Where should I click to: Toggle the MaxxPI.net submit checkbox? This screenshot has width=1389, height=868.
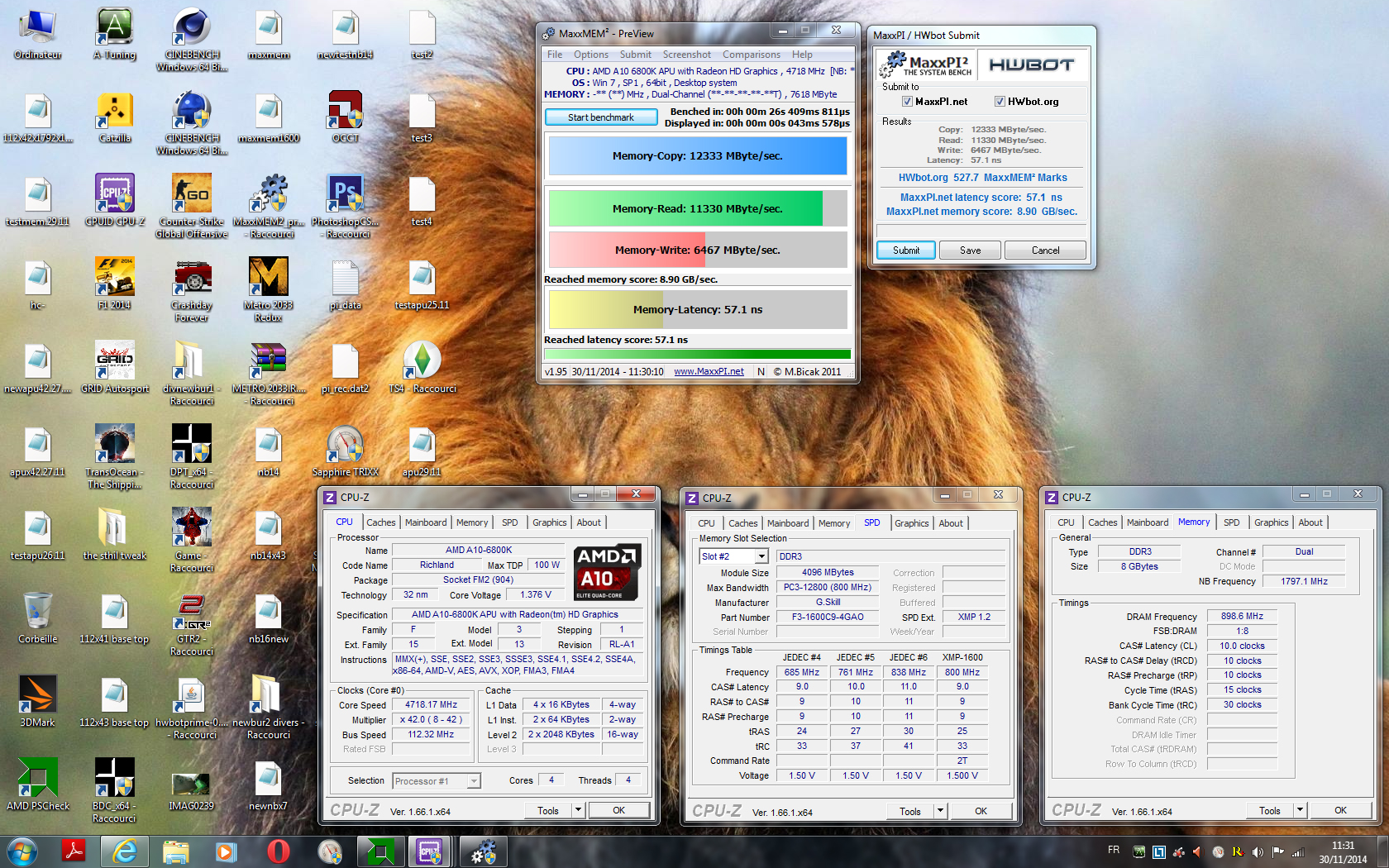click(x=907, y=102)
